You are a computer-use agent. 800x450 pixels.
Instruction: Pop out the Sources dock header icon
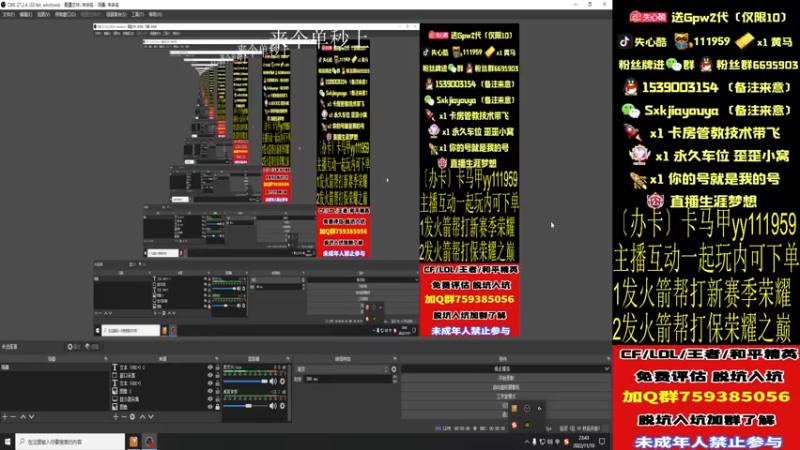pyautogui.click(x=216, y=359)
